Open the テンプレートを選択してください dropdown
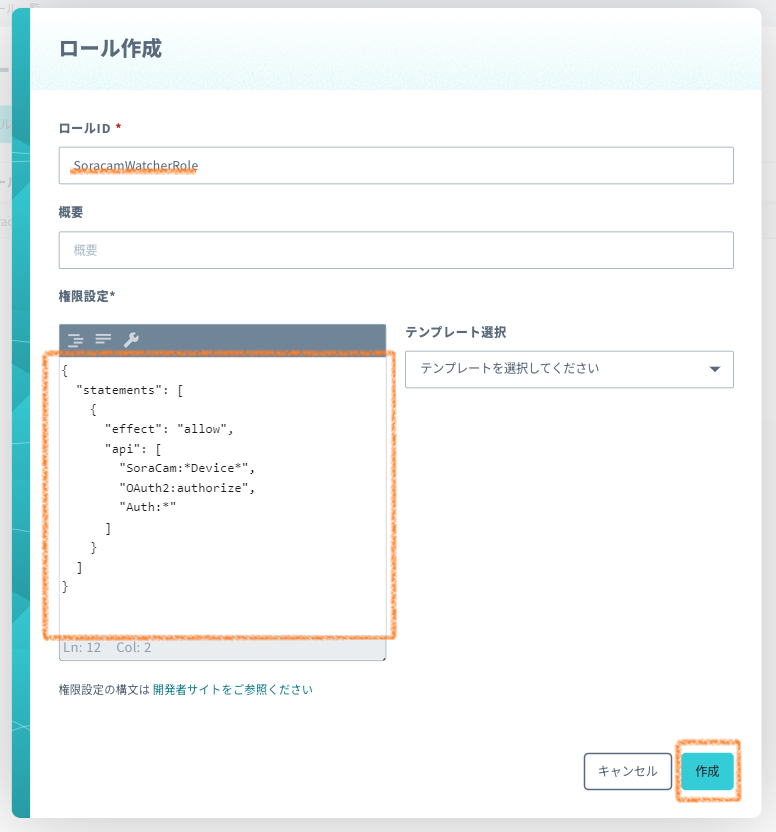776x832 pixels. (569, 369)
